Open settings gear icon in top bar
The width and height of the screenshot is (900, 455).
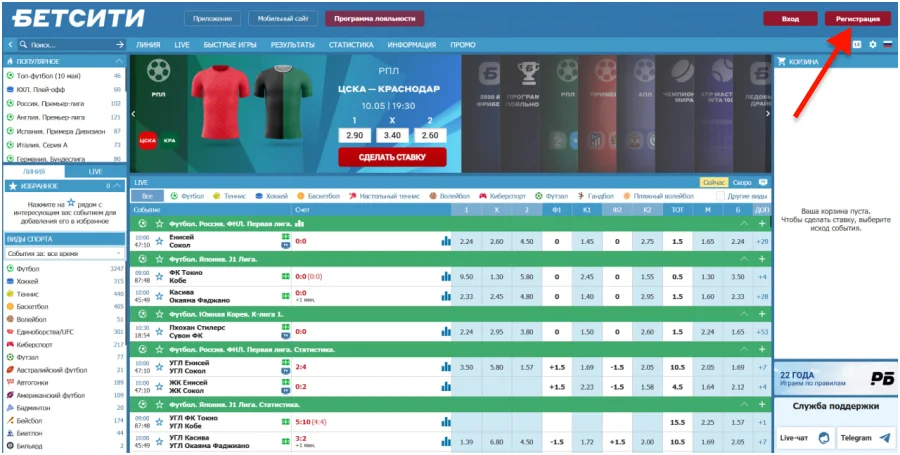click(x=872, y=44)
